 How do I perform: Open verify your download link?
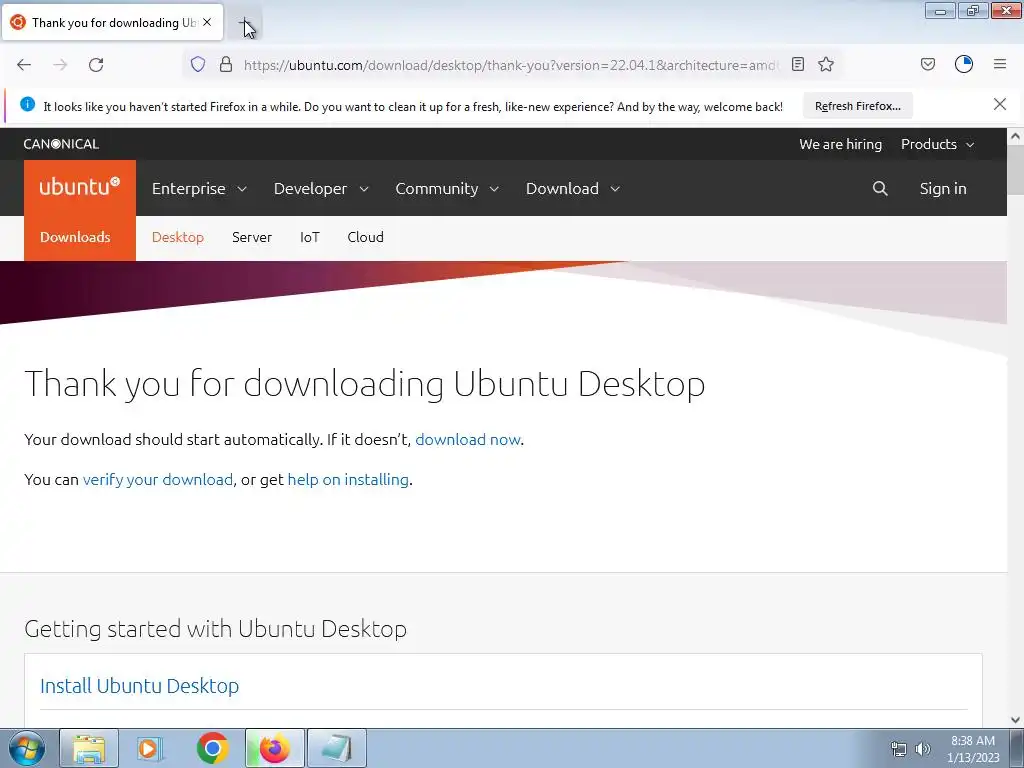point(157,479)
